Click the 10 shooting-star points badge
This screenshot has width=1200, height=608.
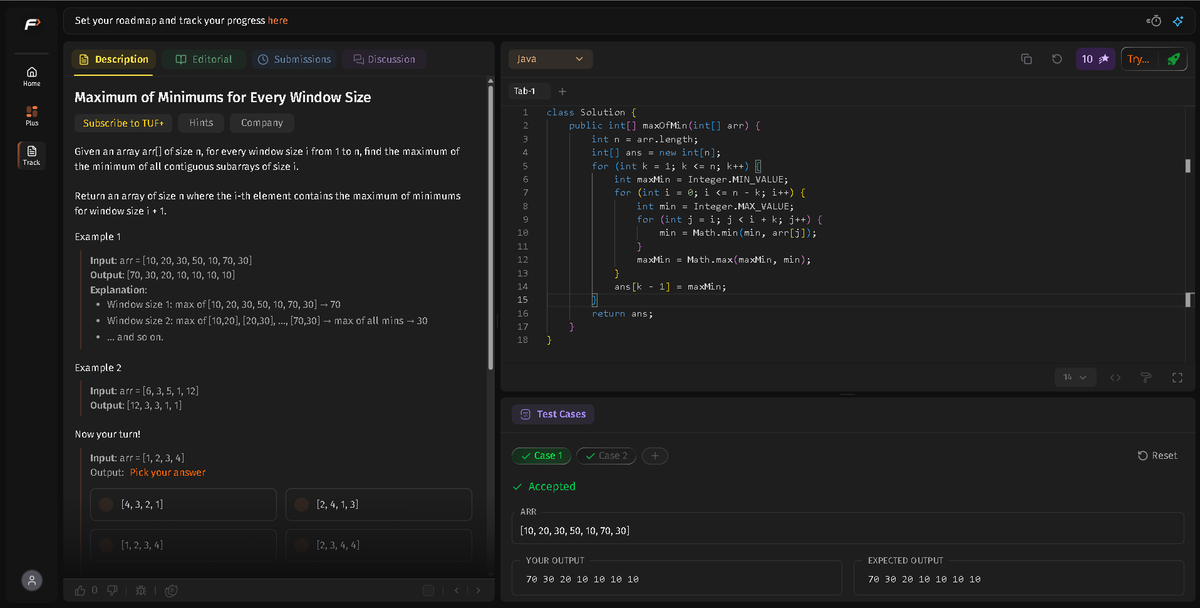point(1095,60)
